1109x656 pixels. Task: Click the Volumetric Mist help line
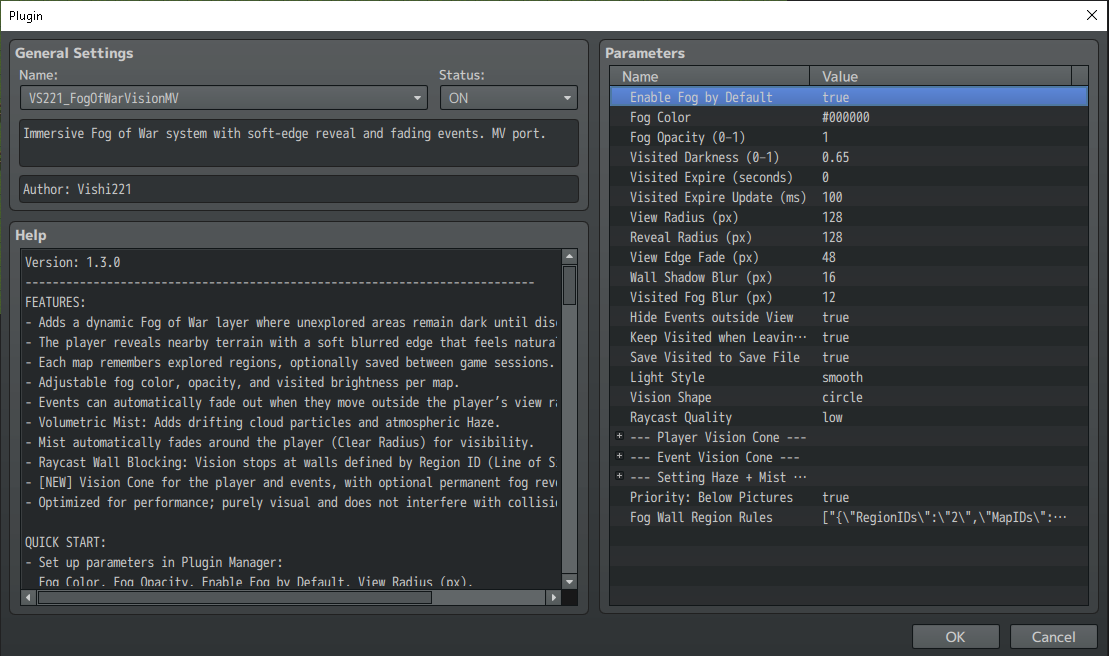[262, 422]
